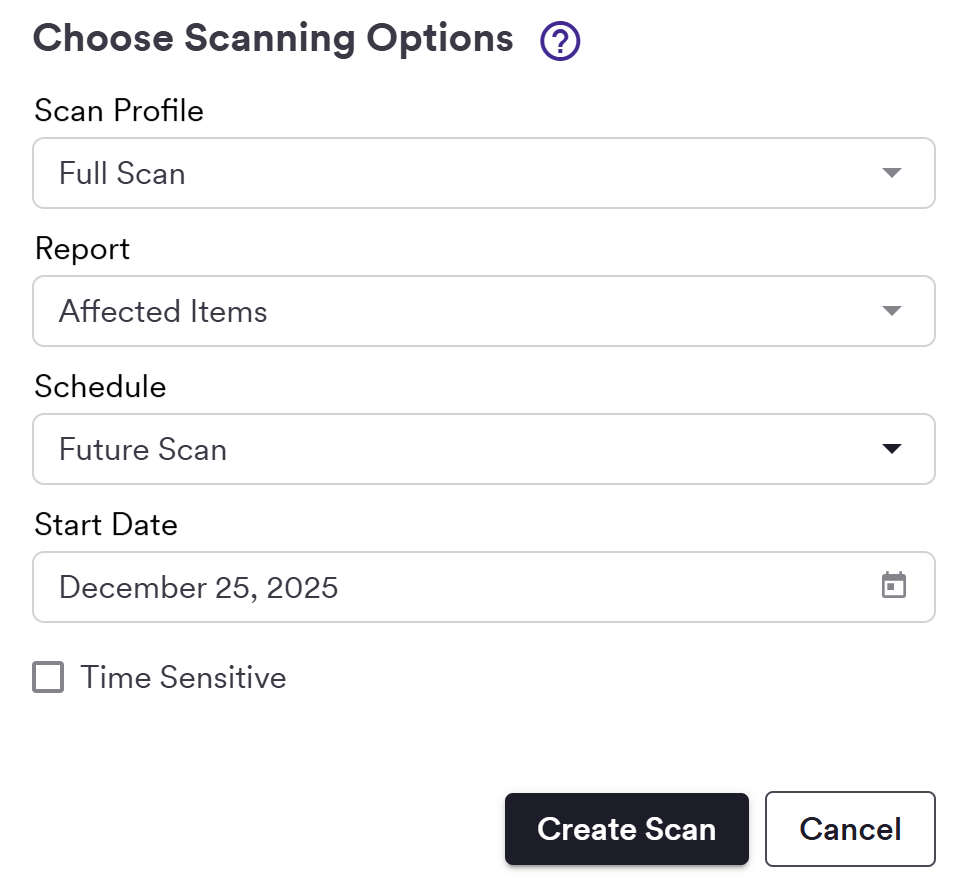Enable the Time Sensitive checkbox
970x892 pixels.
coord(48,678)
